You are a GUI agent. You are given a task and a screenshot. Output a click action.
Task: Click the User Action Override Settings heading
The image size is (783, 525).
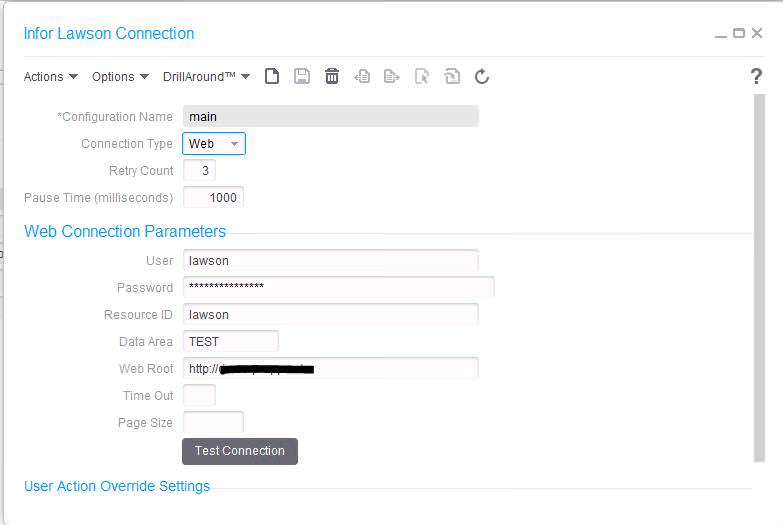click(117, 486)
